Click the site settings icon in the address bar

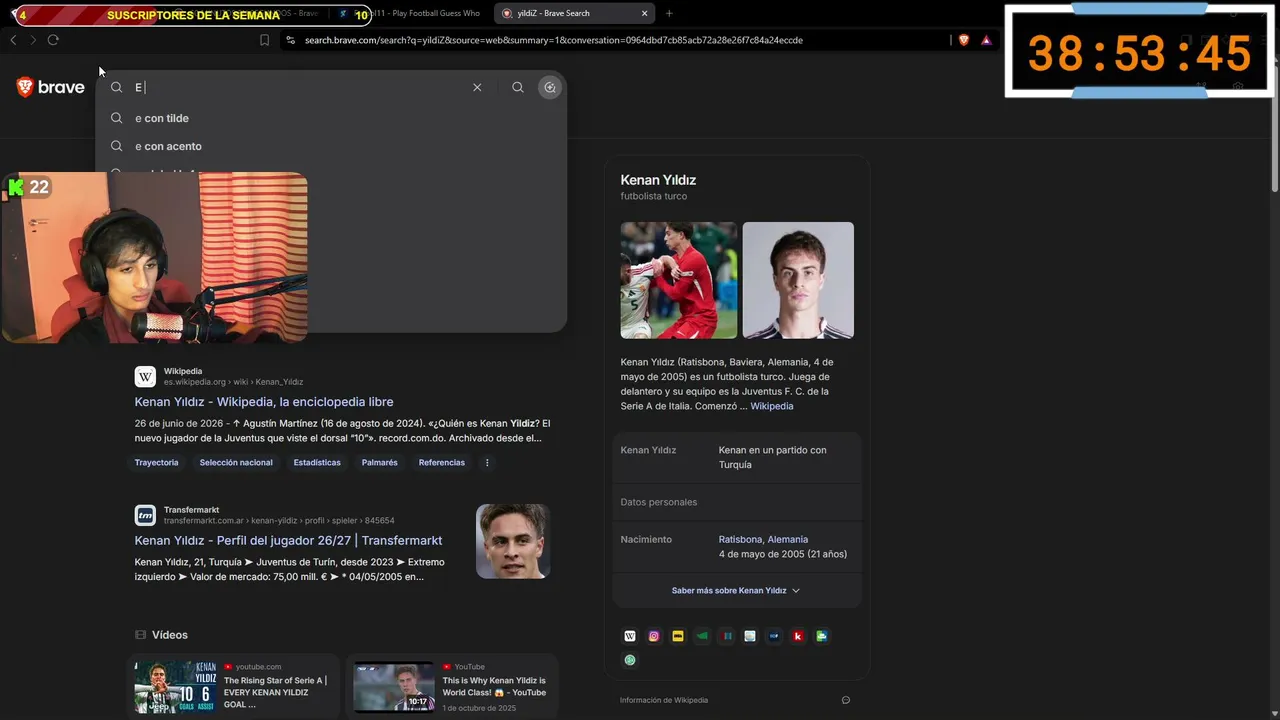290,40
